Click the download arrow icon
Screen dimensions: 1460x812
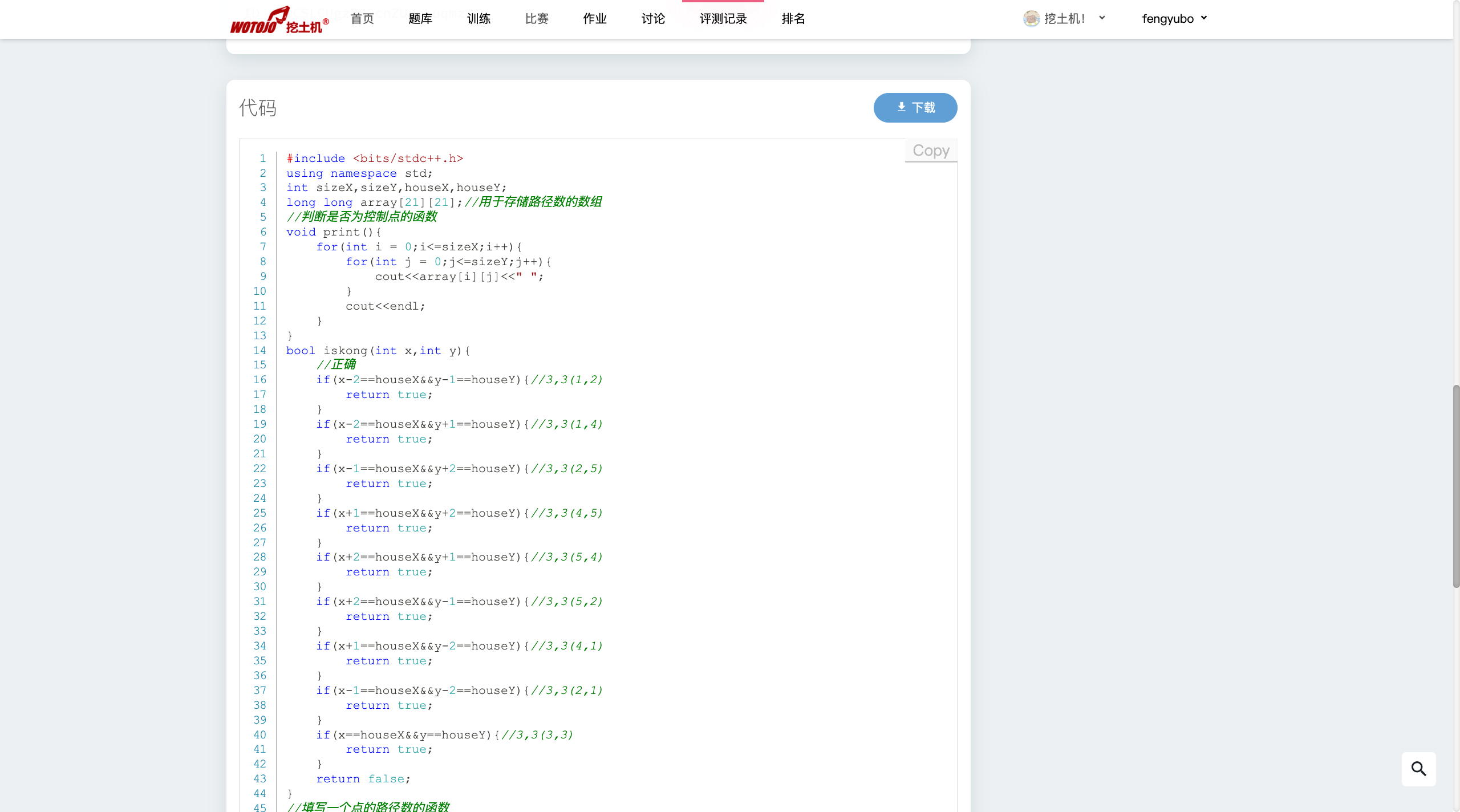point(902,107)
